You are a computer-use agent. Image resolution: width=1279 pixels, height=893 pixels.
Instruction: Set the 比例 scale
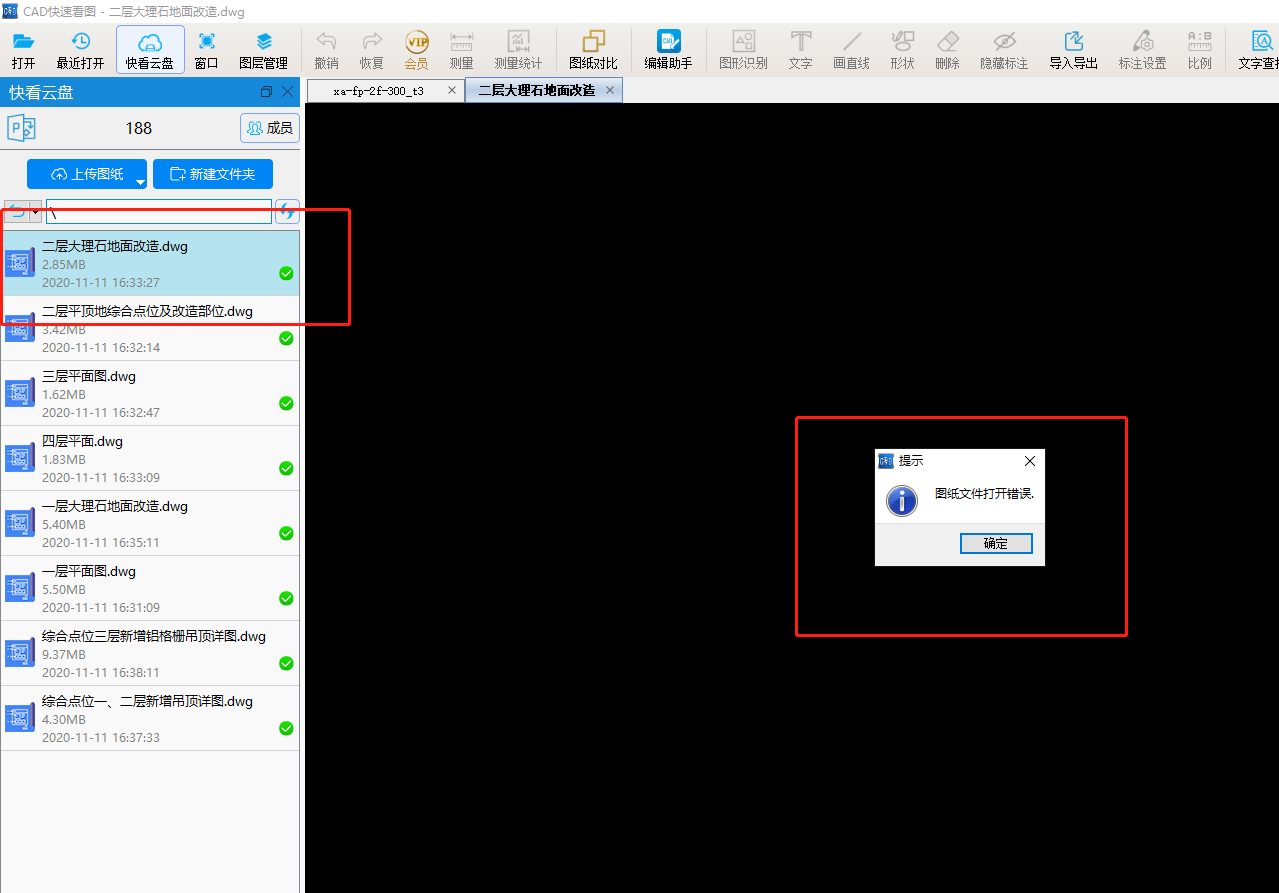1199,50
